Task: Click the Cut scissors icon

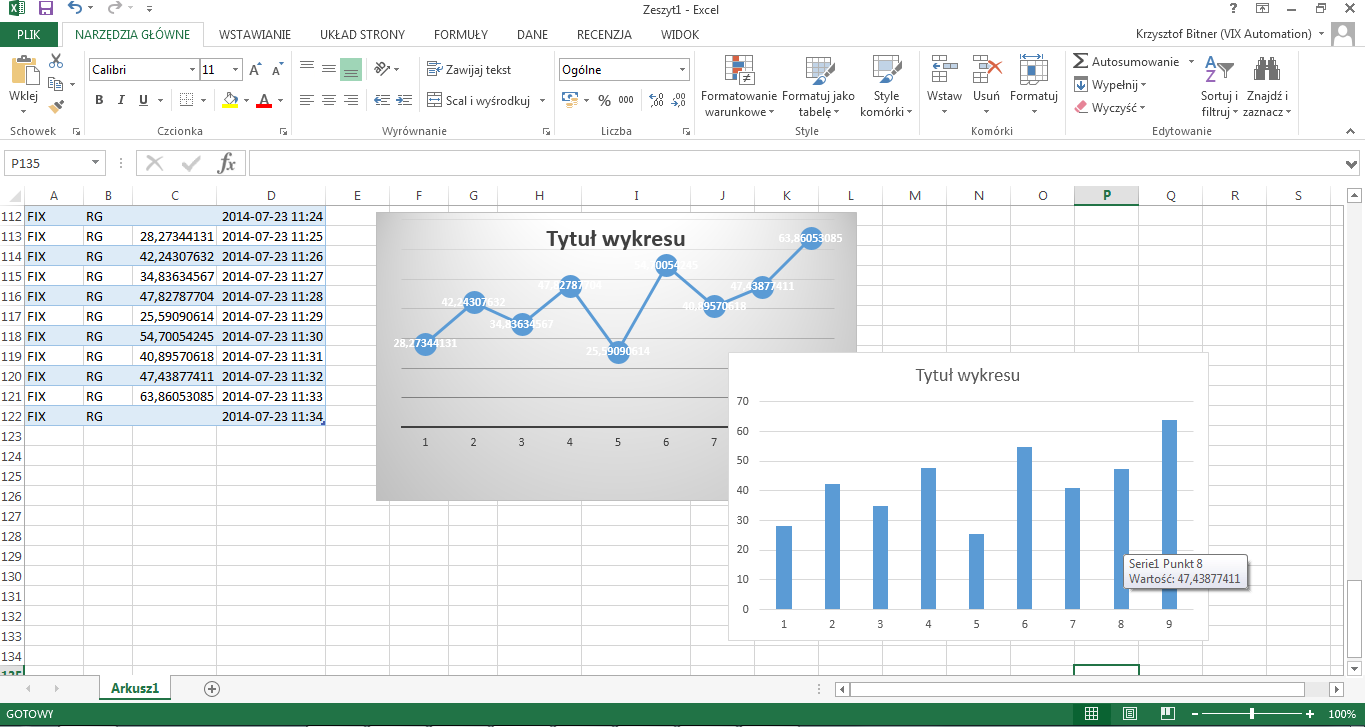Action: pos(56,62)
